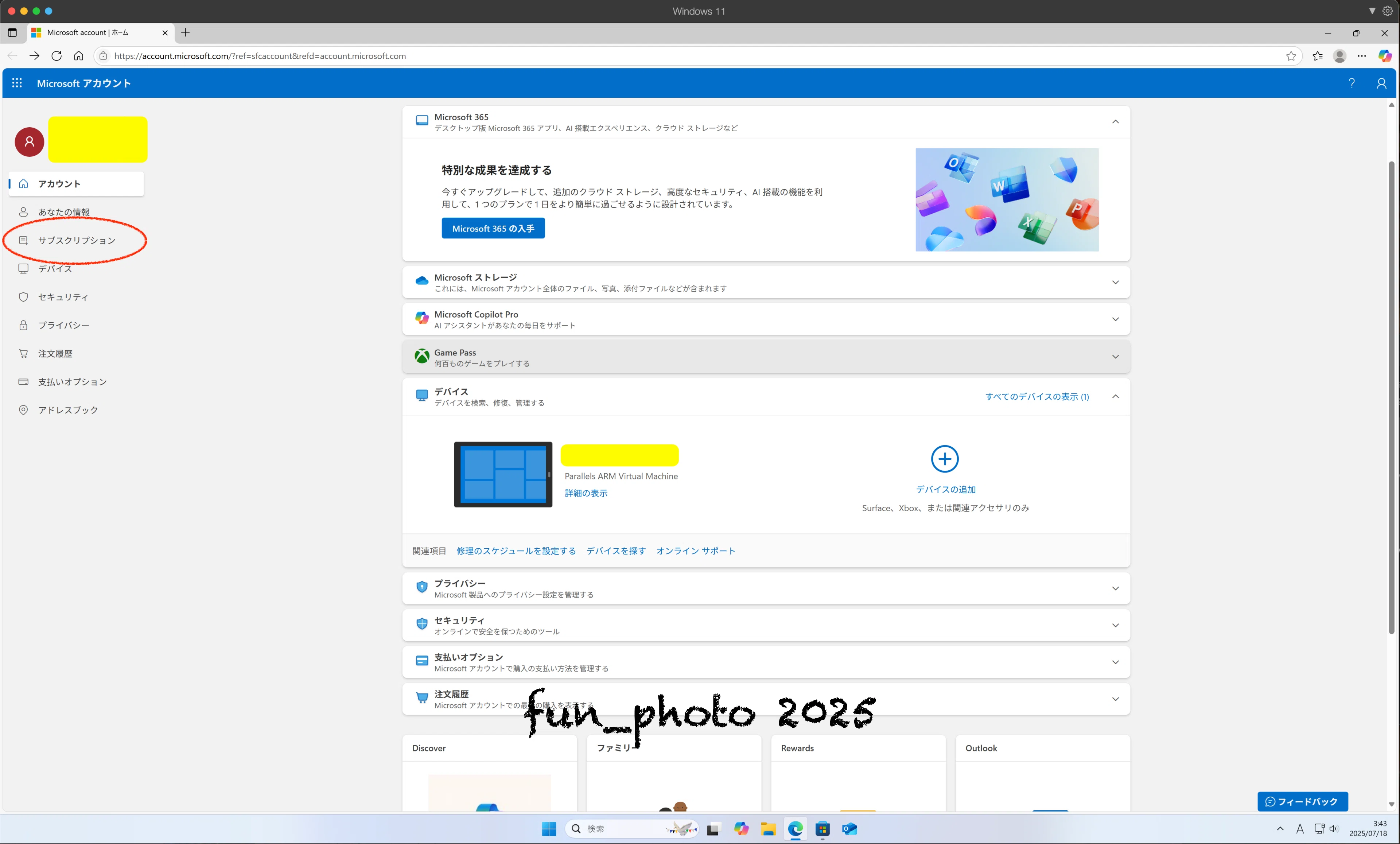Open the favorites list icon
This screenshot has width=1400, height=844.
(x=1318, y=56)
